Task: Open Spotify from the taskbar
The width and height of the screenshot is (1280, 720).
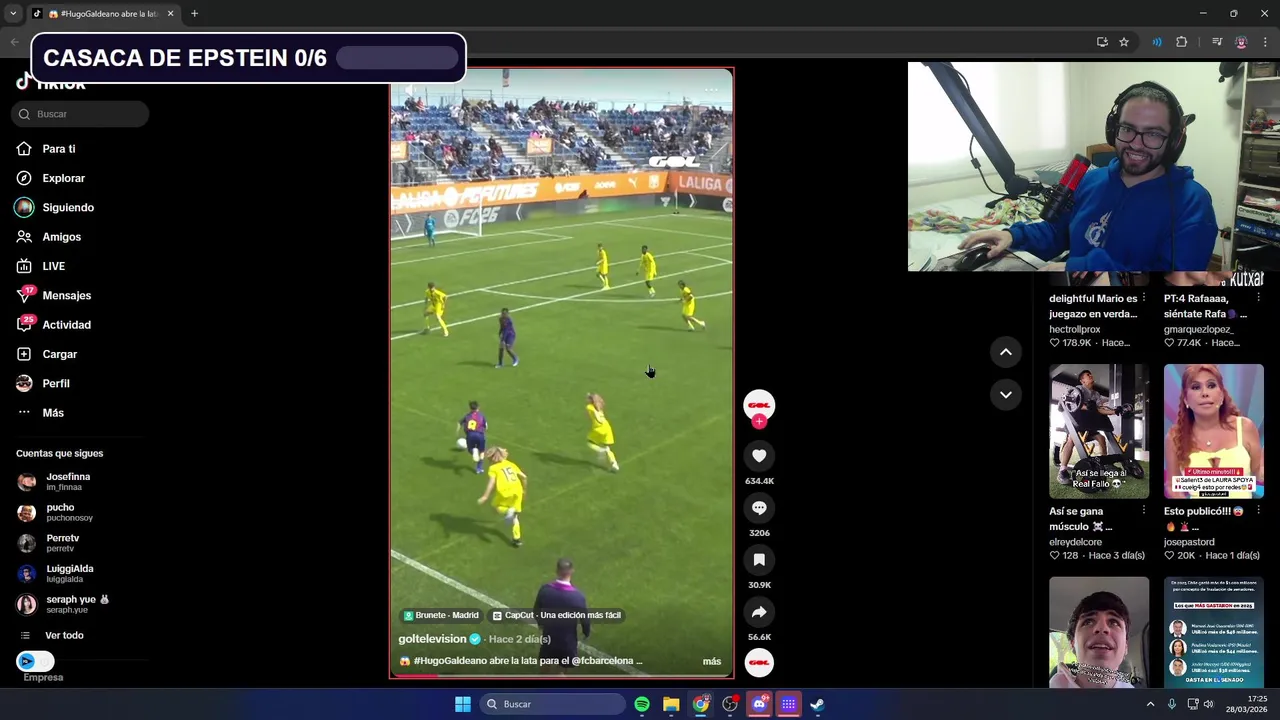Action: click(642, 704)
